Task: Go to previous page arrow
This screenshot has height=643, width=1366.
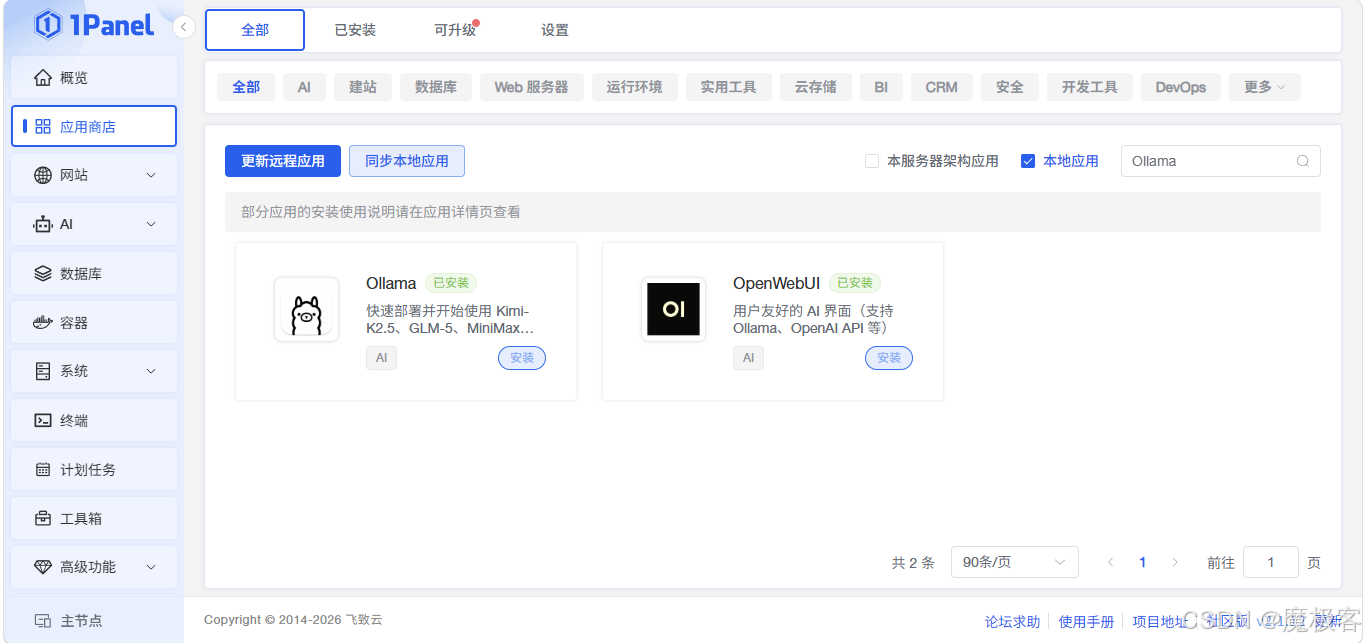Action: [x=1110, y=562]
